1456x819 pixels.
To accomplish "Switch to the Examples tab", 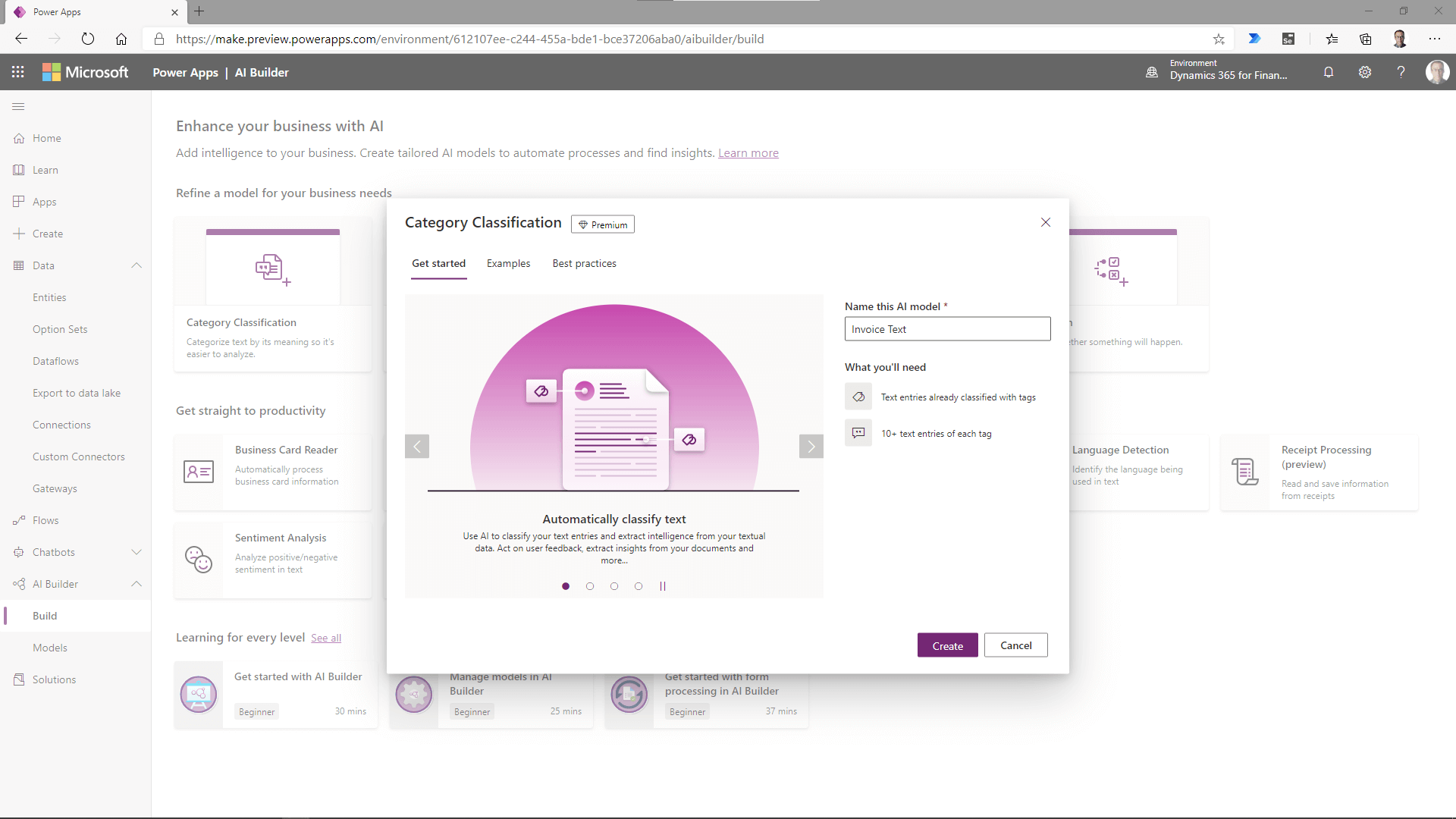I will tap(508, 263).
